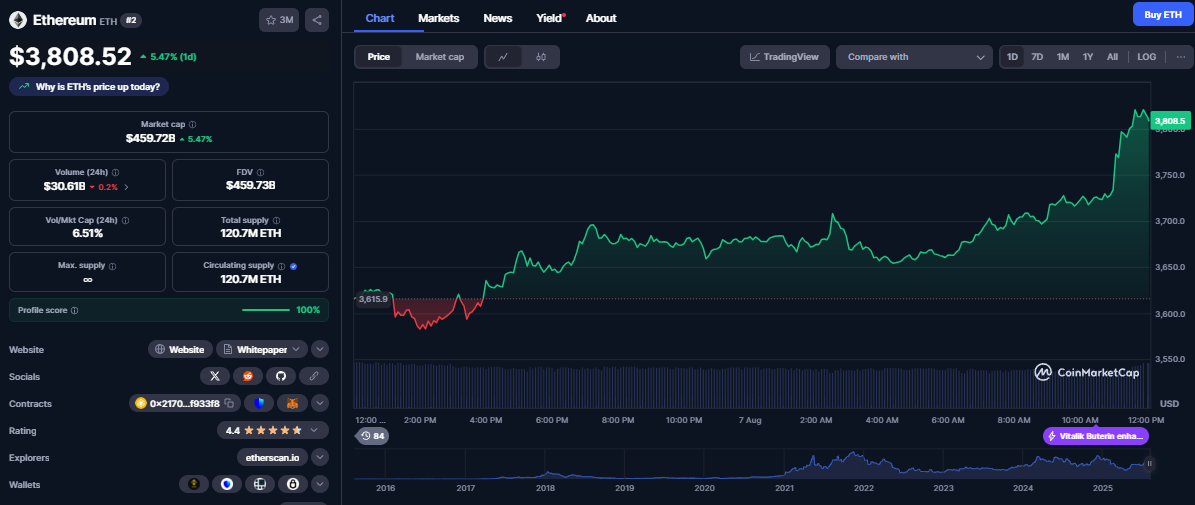Viewport: 1195px width, 505px height.
Task: Open the chain-link icon in Socials
Action: pos(314,376)
